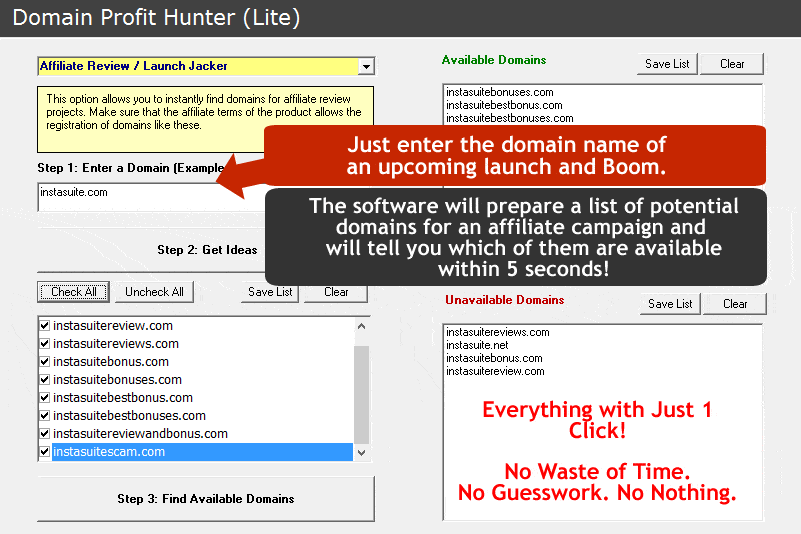801x534 pixels.
Task: Open the Affiliate Review / Launch Jacker dropdown
Action: click(x=366, y=66)
